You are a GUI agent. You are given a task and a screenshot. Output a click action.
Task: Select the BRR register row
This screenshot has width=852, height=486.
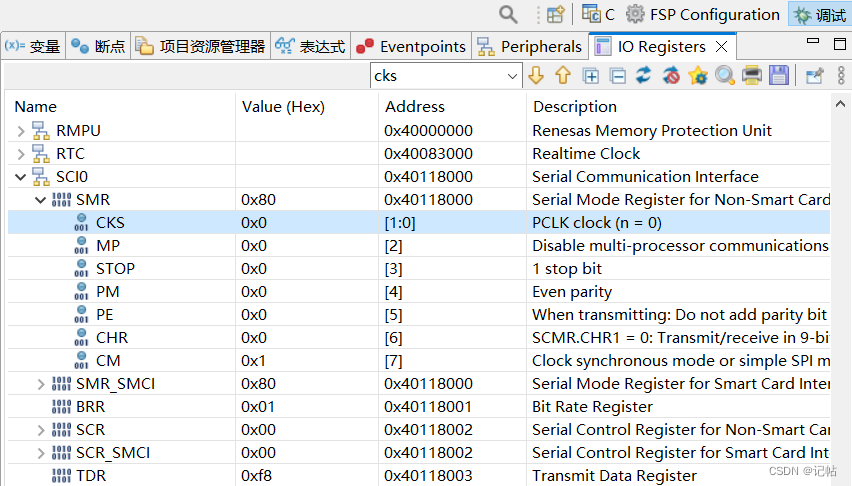tap(90, 407)
